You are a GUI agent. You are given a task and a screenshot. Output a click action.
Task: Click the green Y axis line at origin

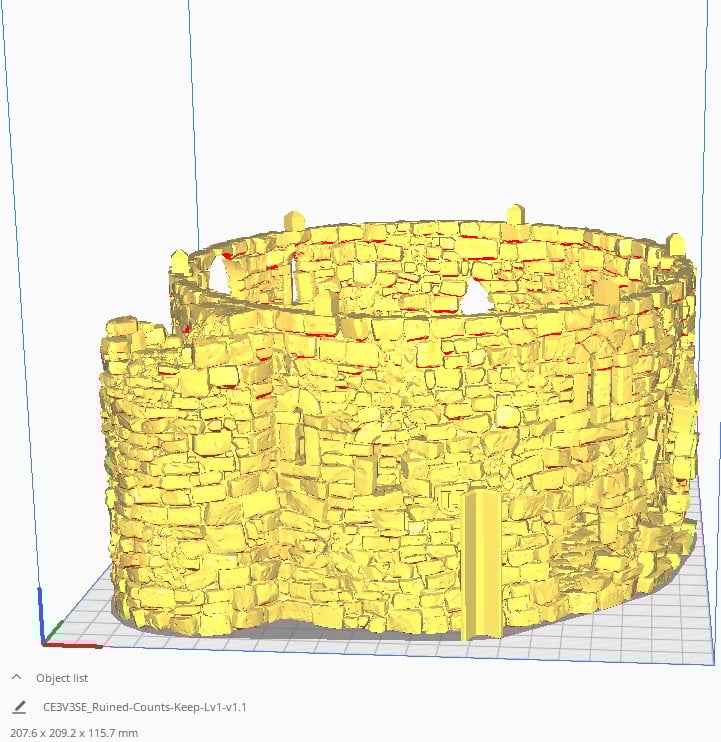[54, 630]
